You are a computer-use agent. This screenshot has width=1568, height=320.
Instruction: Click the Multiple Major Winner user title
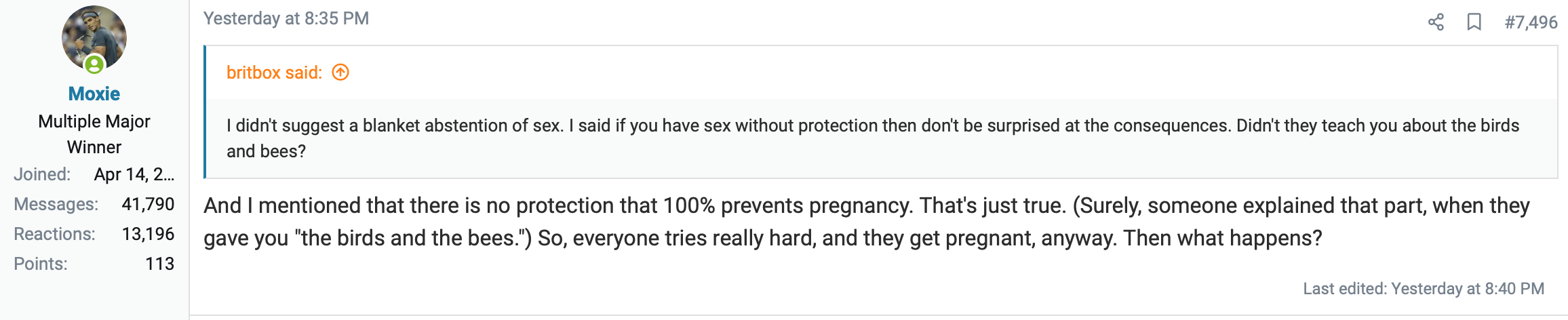pos(94,134)
